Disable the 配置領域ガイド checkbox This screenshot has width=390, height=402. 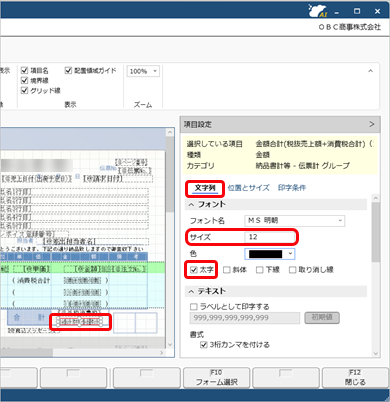tap(68, 70)
